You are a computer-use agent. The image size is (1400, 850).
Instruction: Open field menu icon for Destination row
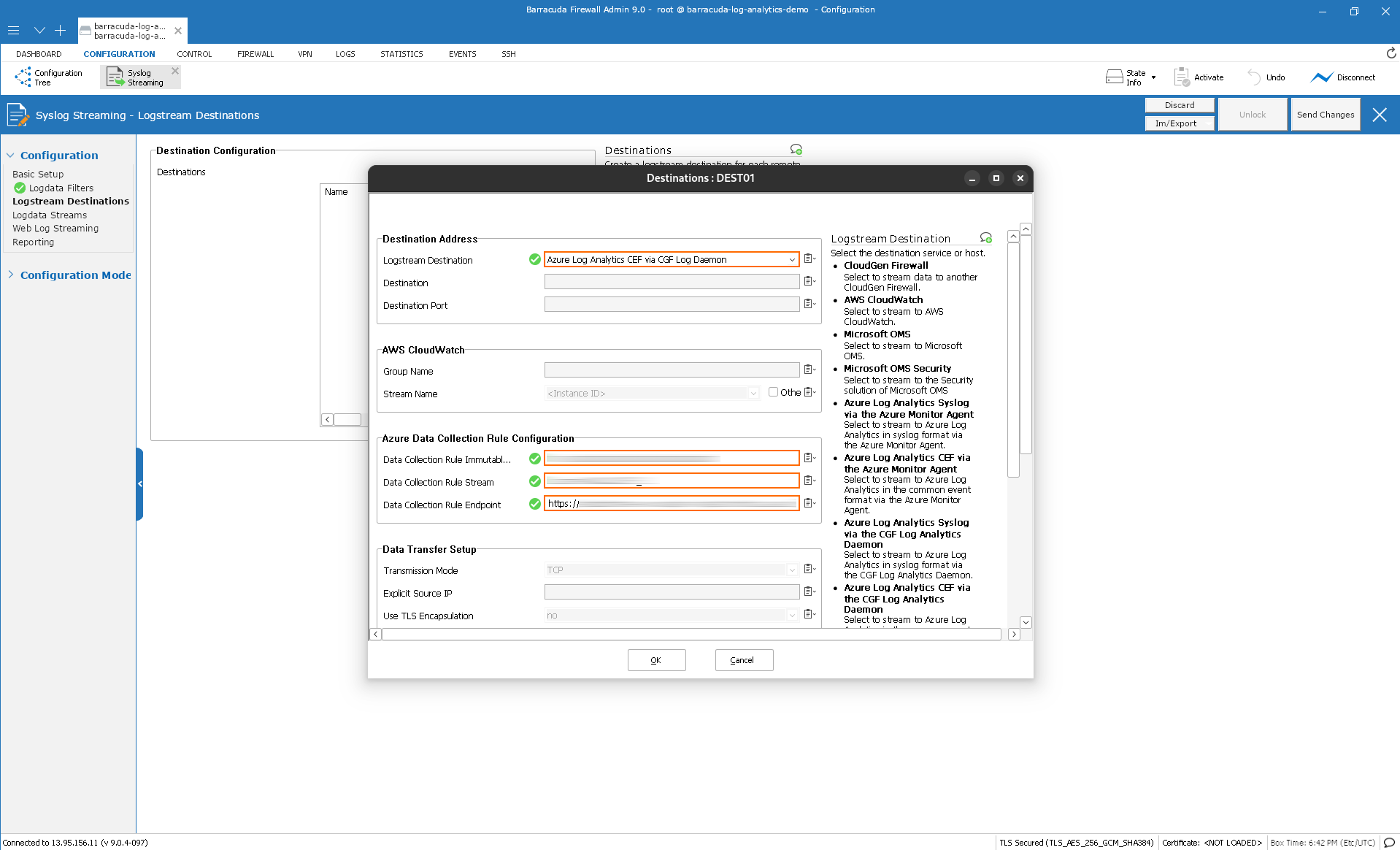[x=809, y=282]
